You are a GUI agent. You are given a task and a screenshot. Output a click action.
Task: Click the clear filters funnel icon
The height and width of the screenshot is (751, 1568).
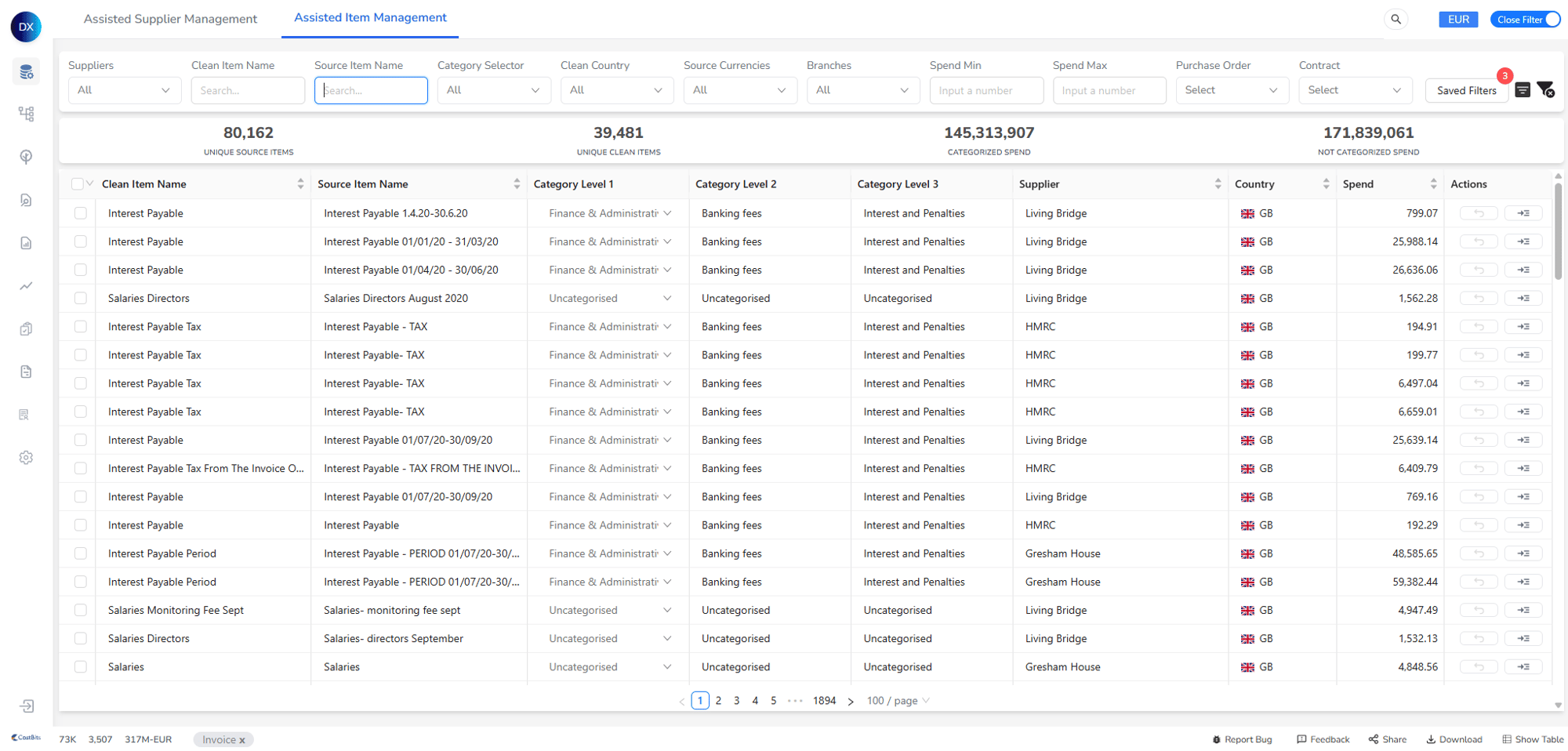[1545, 90]
